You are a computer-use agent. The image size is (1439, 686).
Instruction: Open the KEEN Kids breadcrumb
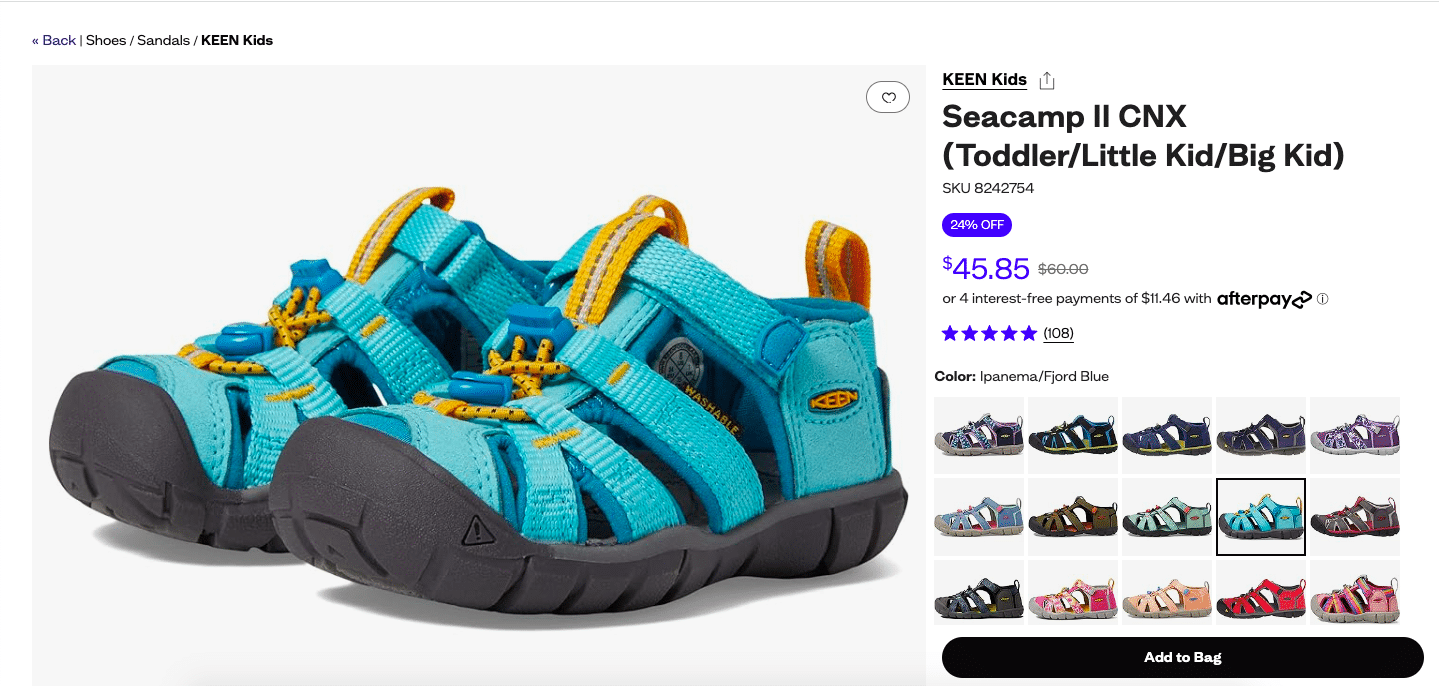click(x=237, y=40)
